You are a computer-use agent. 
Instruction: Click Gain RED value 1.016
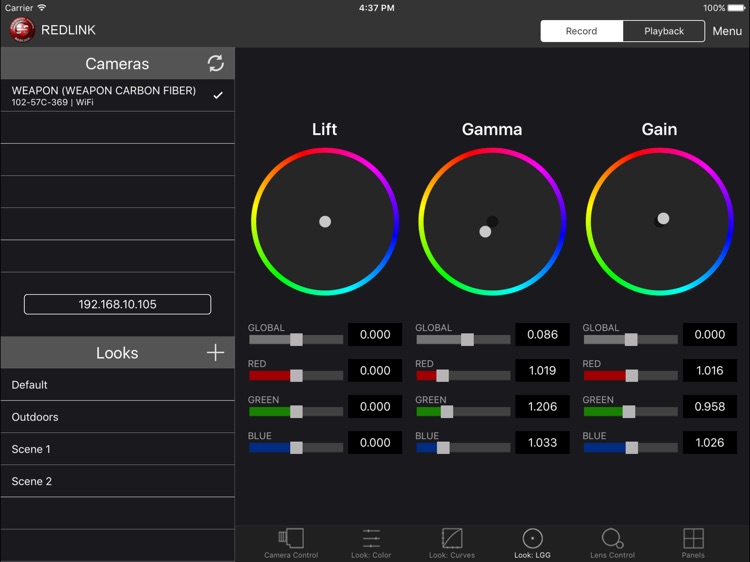tap(710, 370)
